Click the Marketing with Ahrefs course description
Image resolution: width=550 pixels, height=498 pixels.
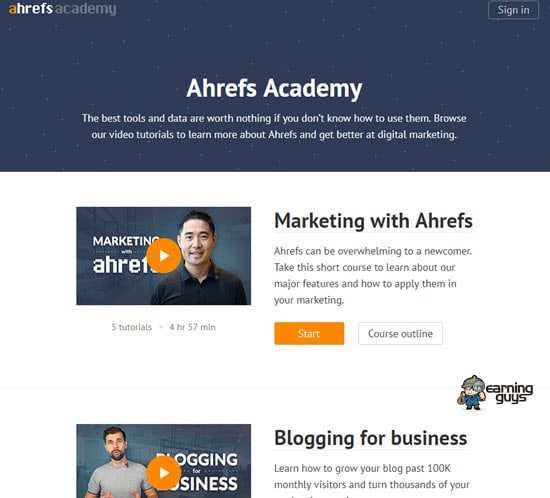373,276
